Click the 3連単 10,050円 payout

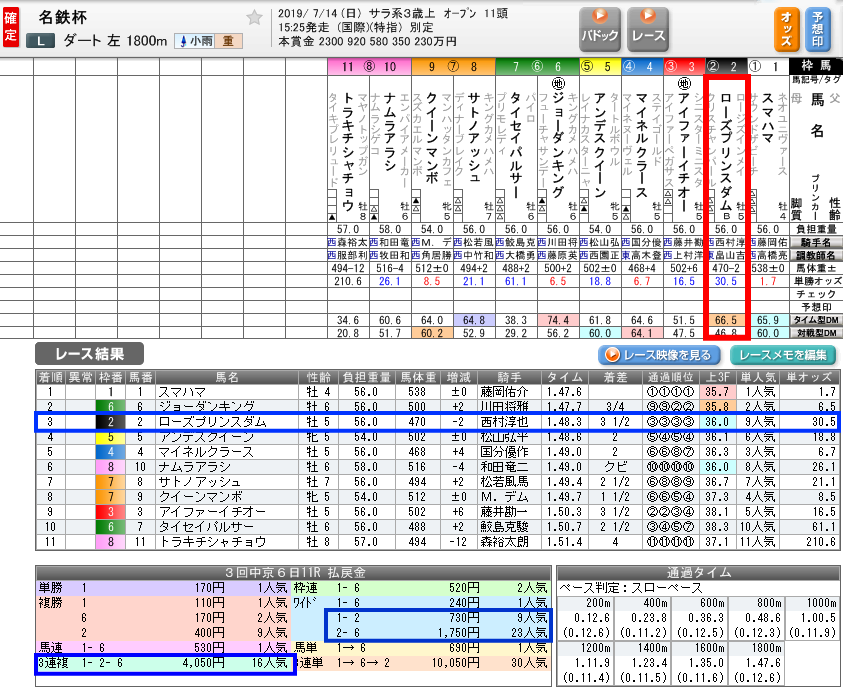(x=420, y=663)
